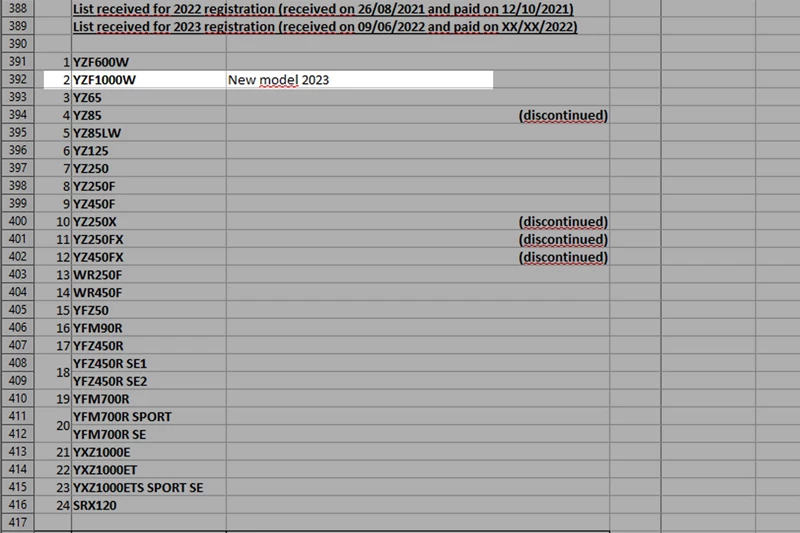Viewport: 800px width, 533px height.
Task: Click the 2023 registration list heading cell
Action: coord(325,27)
